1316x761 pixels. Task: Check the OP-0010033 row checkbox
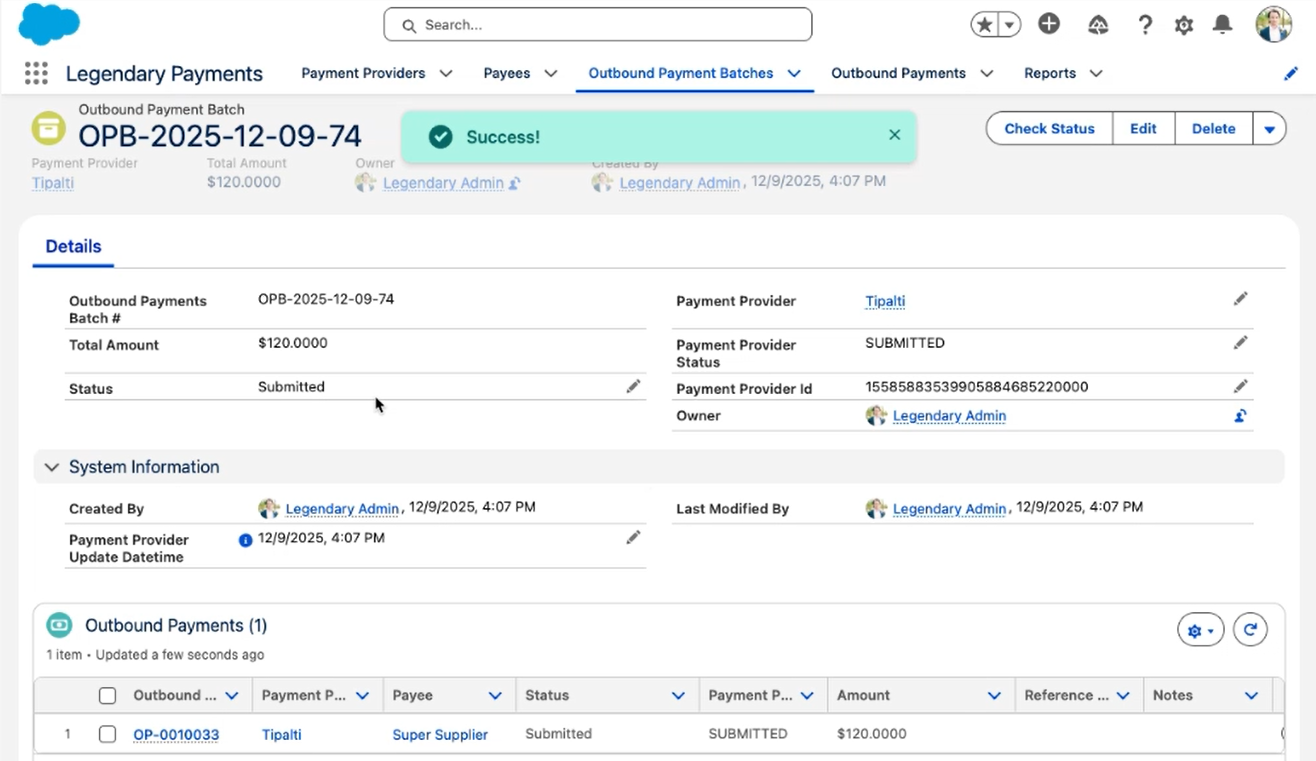coord(108,734)
